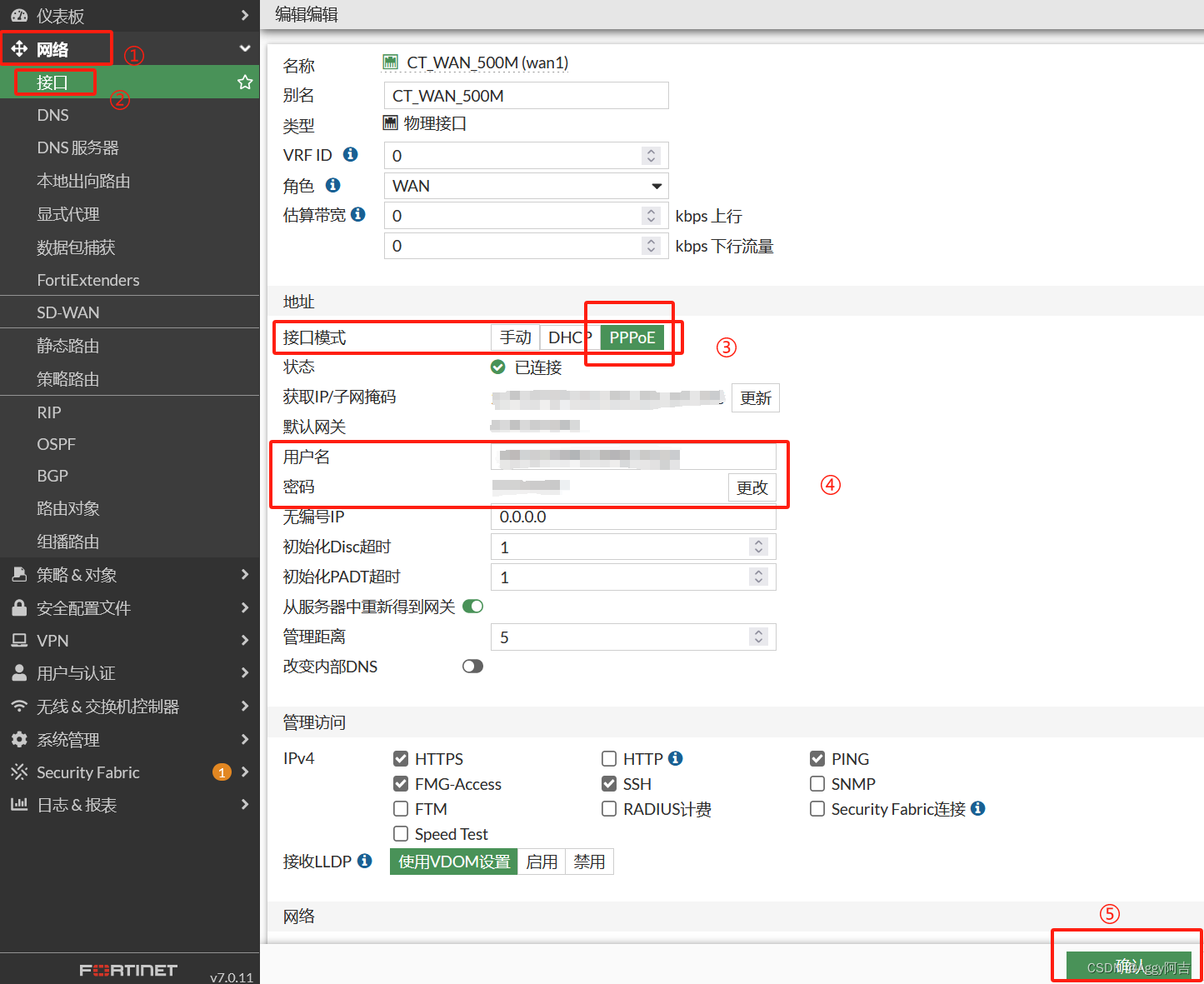Click the 别名 input field

click(x=526, y=95)
